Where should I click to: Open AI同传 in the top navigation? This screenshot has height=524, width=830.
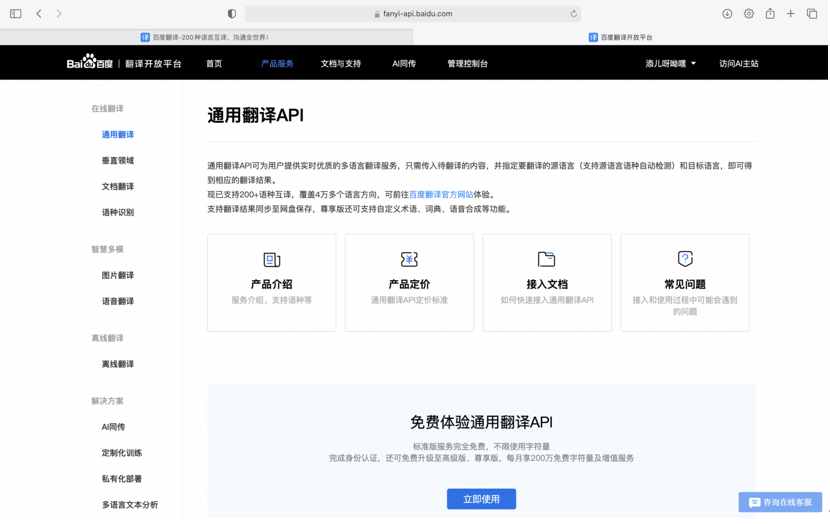click(404, 64)
